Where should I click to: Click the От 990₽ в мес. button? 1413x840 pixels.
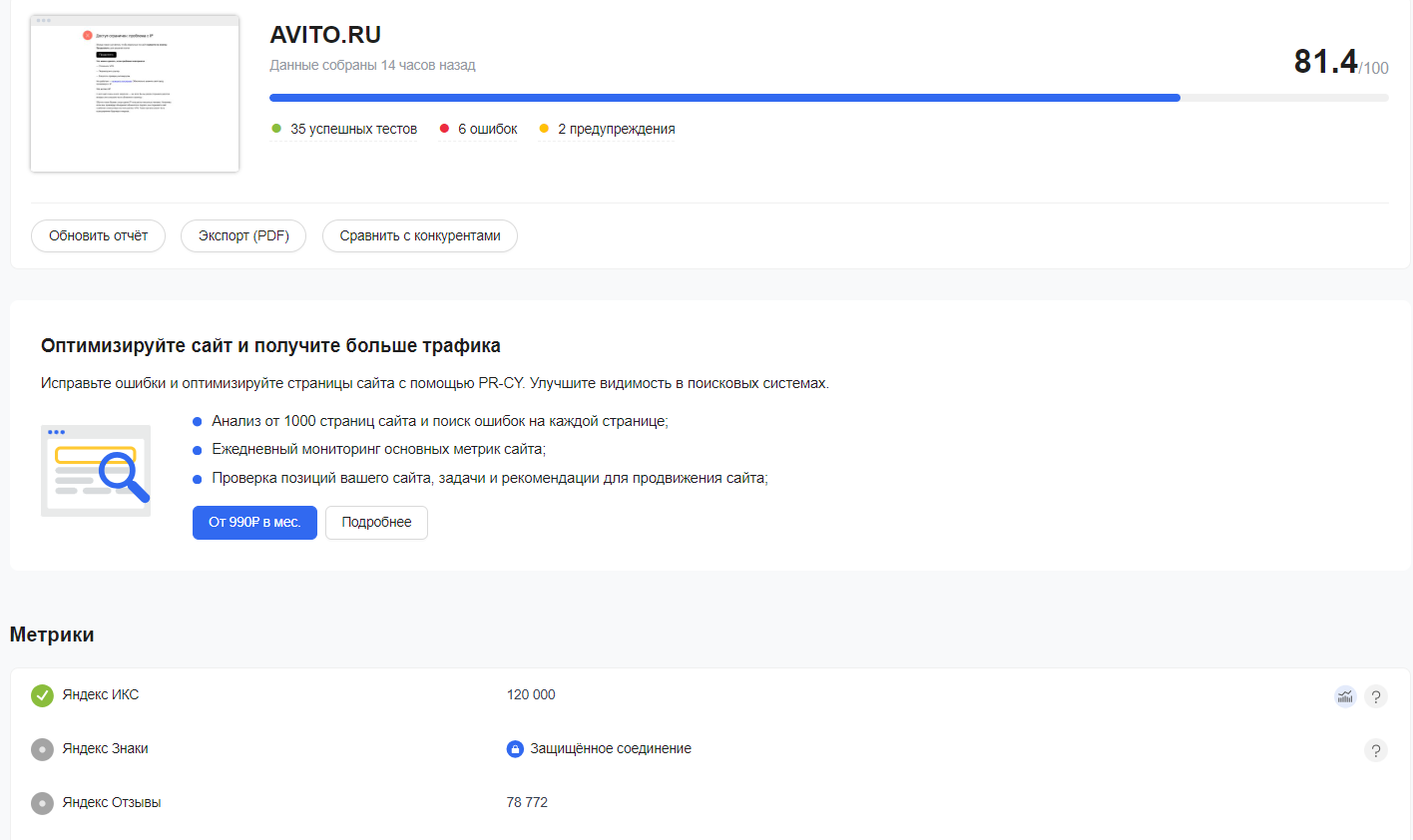coord(254,523)
